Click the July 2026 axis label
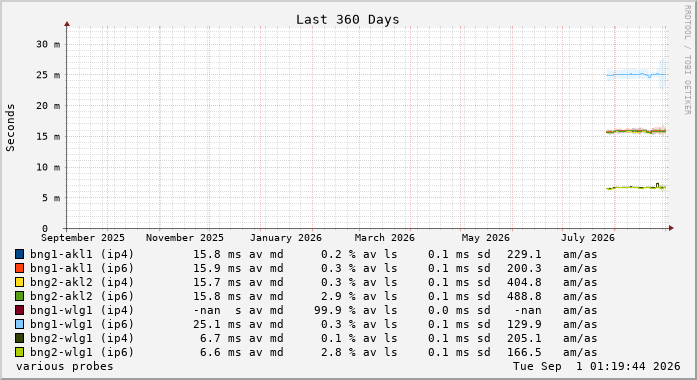The image size is (697, 380). (x=588, y=238)
